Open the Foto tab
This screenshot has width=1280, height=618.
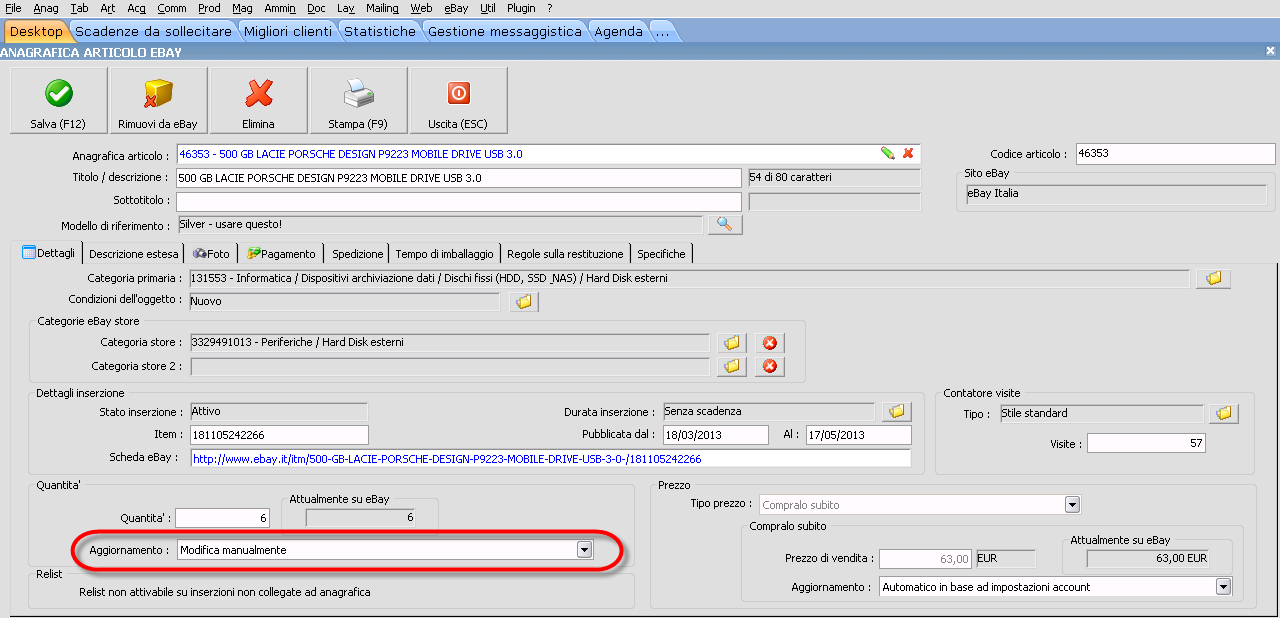point(211,254)
